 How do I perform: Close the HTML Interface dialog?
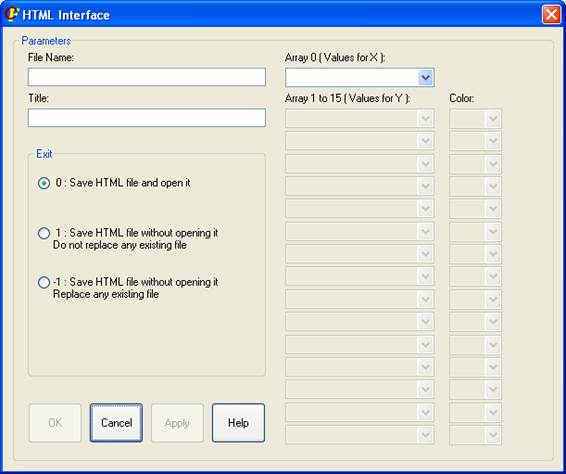[551, 15]
